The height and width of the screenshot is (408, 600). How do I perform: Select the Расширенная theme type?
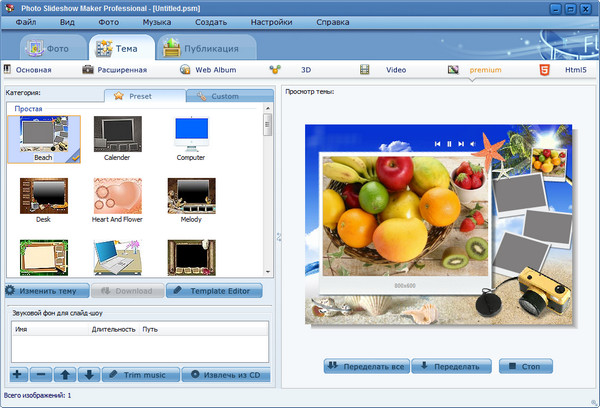click(122, 70)
